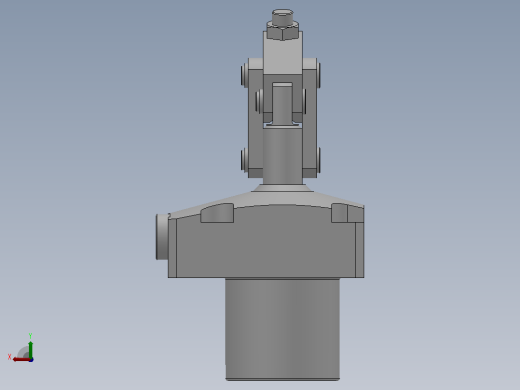
Task: Select the round port boss on housing's left side
Action: (x=162, y=237)
